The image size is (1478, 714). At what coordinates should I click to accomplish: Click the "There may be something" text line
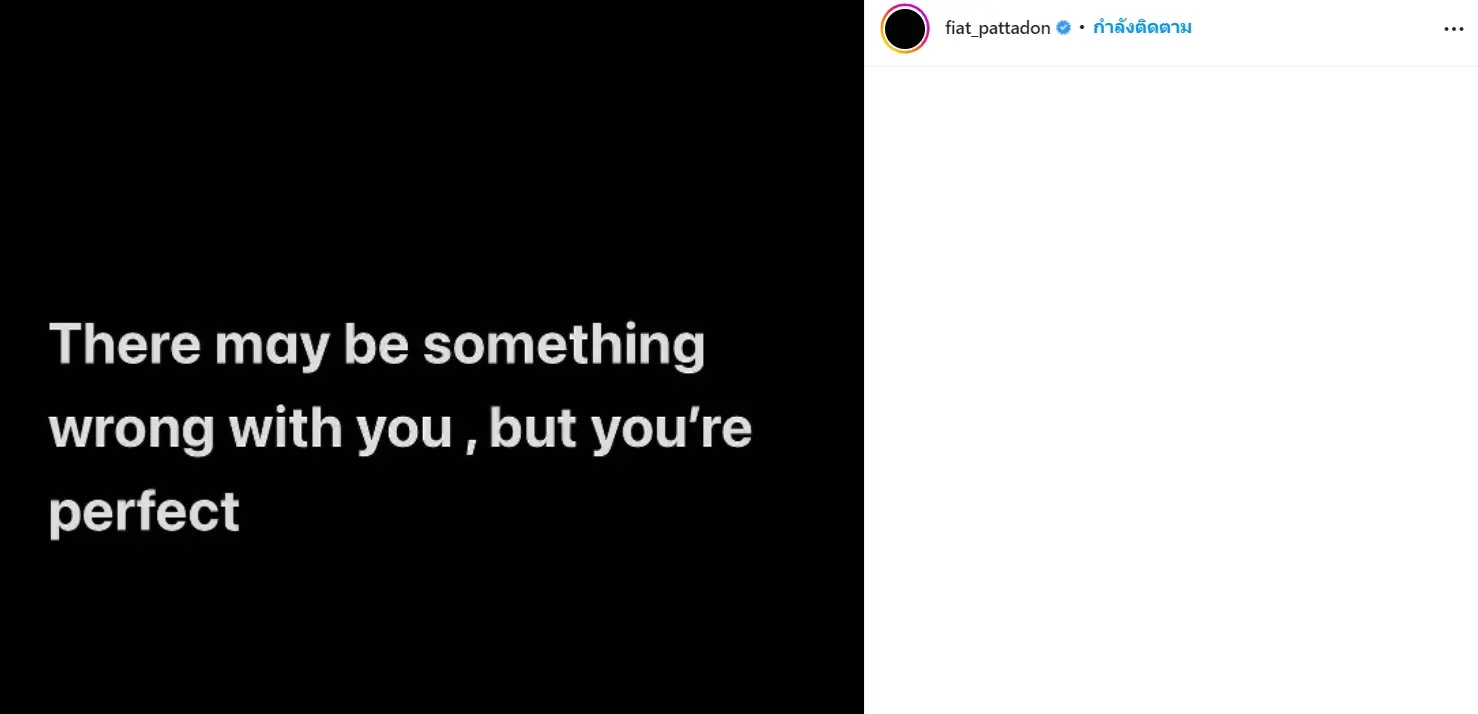[377, 345]
